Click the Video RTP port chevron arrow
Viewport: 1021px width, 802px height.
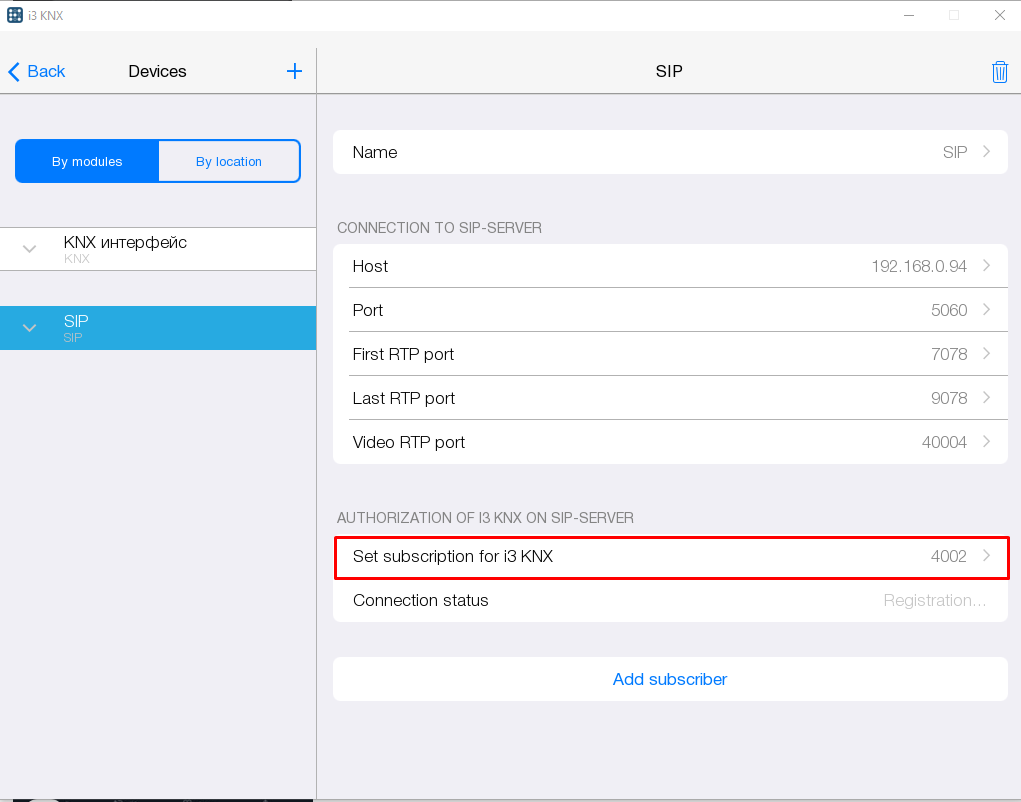986,442
